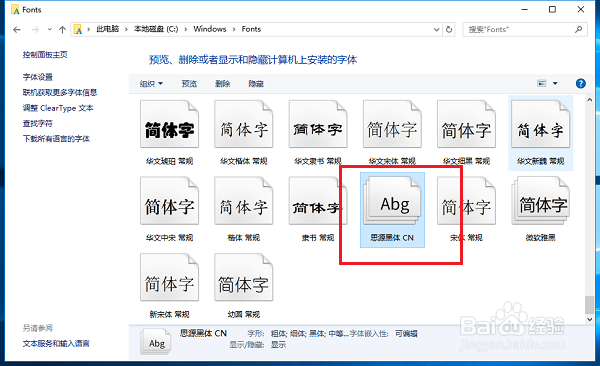The image size is (600, 366).
Task: Click the Fonts folder icon in address bar
Action: click(x=78, y=29)
